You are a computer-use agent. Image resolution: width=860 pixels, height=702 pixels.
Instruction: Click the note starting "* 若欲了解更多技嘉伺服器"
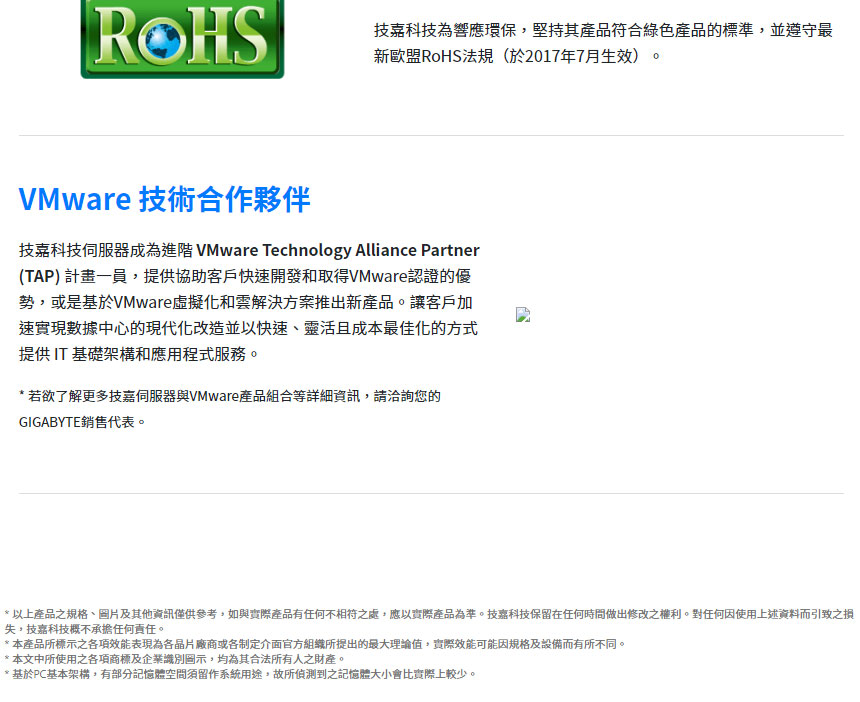[230, 409]
